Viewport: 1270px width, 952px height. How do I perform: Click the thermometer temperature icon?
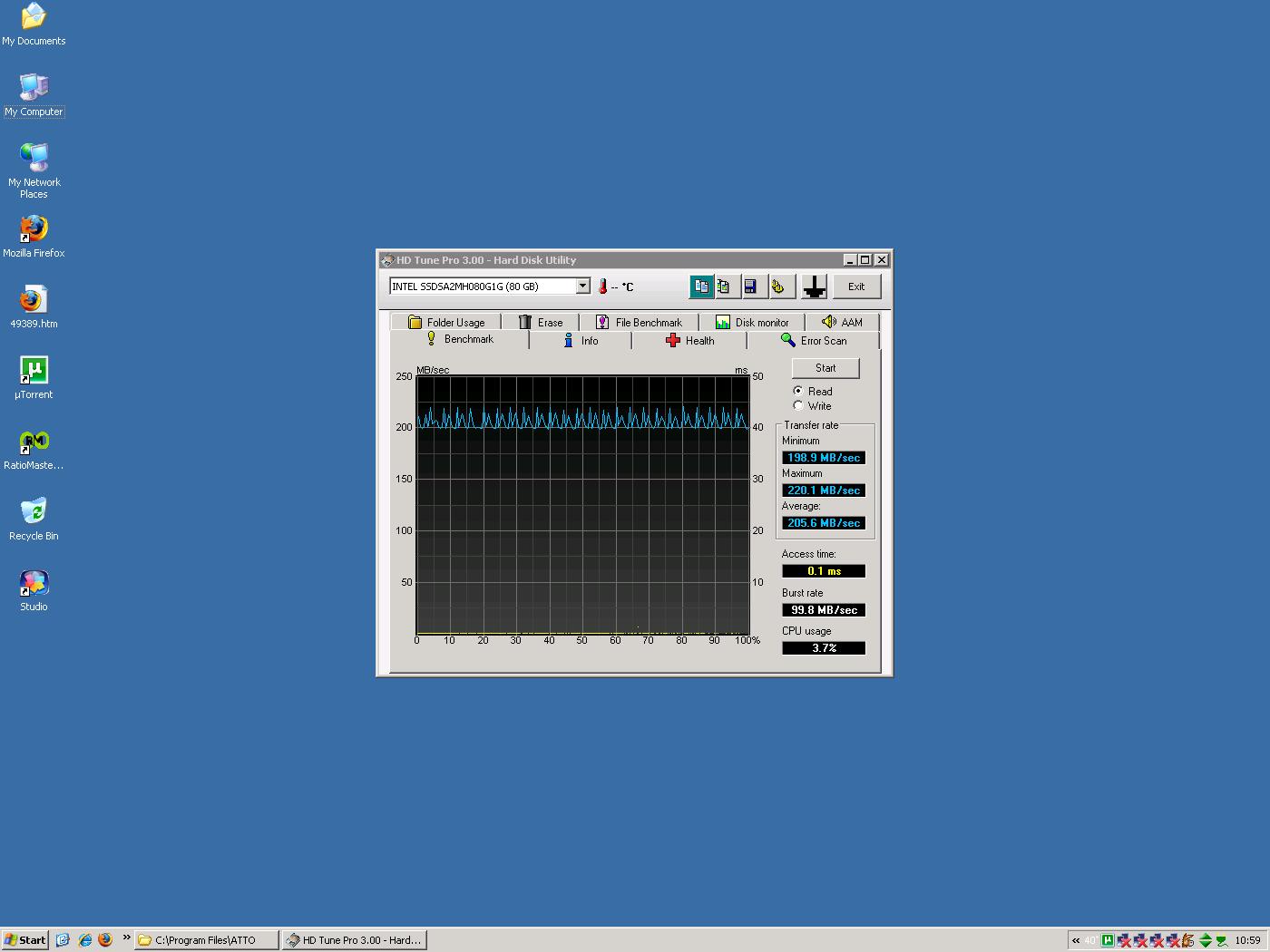pos(602,287)
